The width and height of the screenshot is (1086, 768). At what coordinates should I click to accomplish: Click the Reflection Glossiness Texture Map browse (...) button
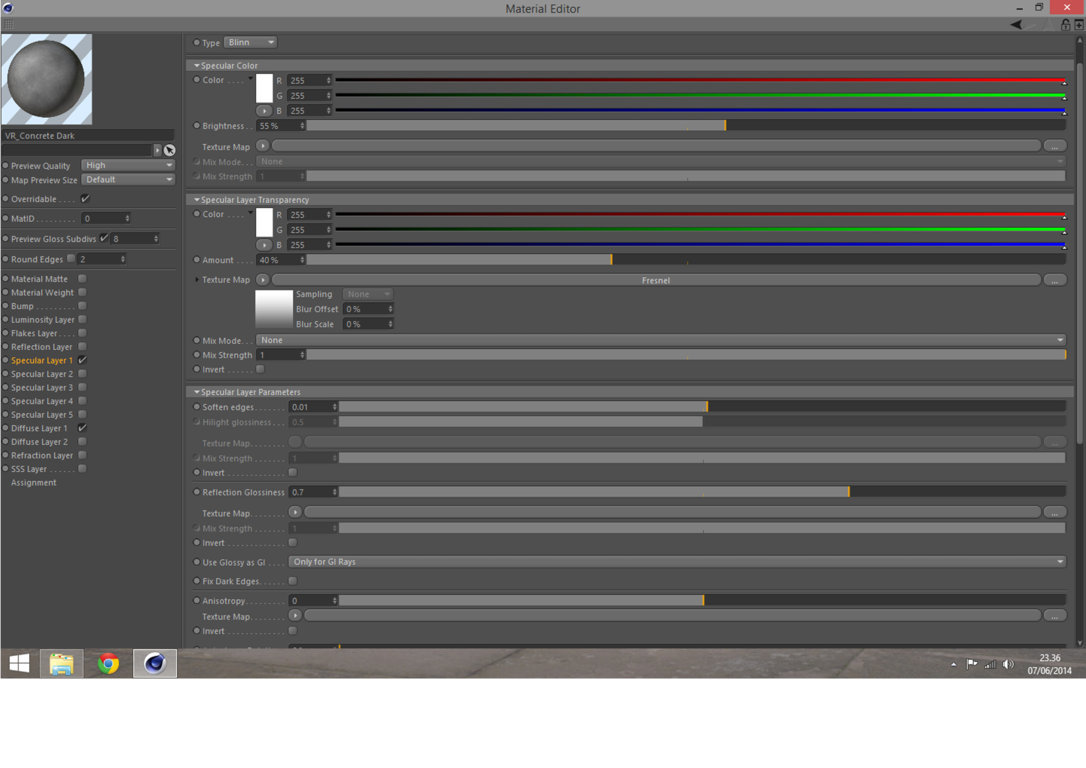point(1054,512)
